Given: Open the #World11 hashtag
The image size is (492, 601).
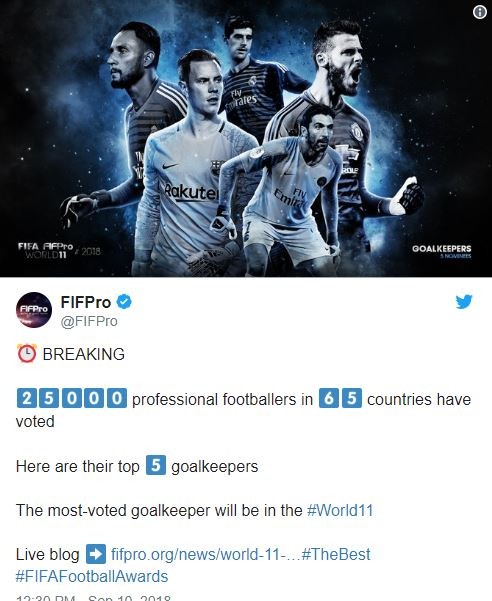Looking at the screenshot, I should [x=340, y=511].
